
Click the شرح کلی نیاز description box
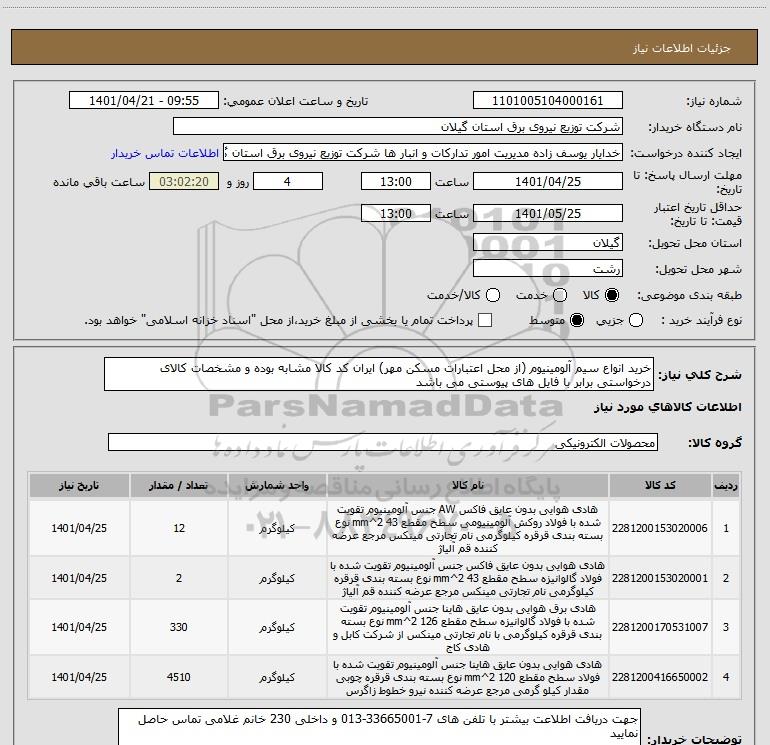379,375
